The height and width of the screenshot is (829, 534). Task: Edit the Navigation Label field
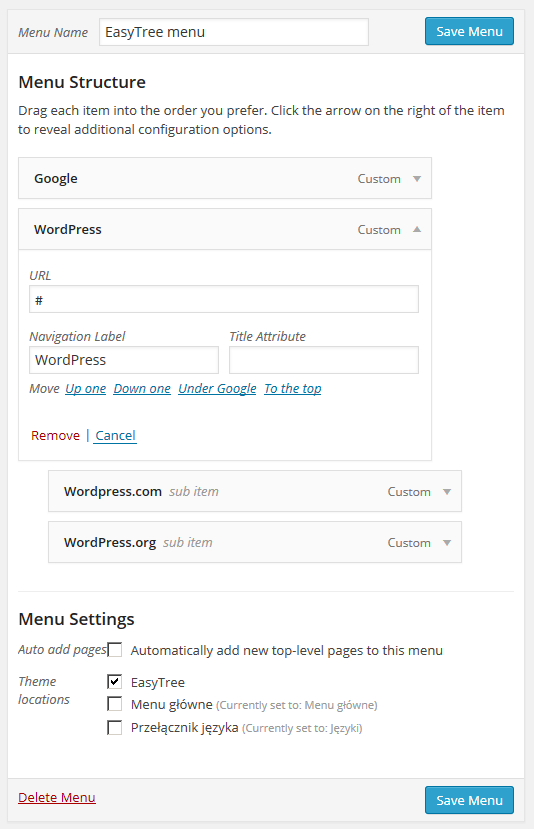tap(124, 360)
